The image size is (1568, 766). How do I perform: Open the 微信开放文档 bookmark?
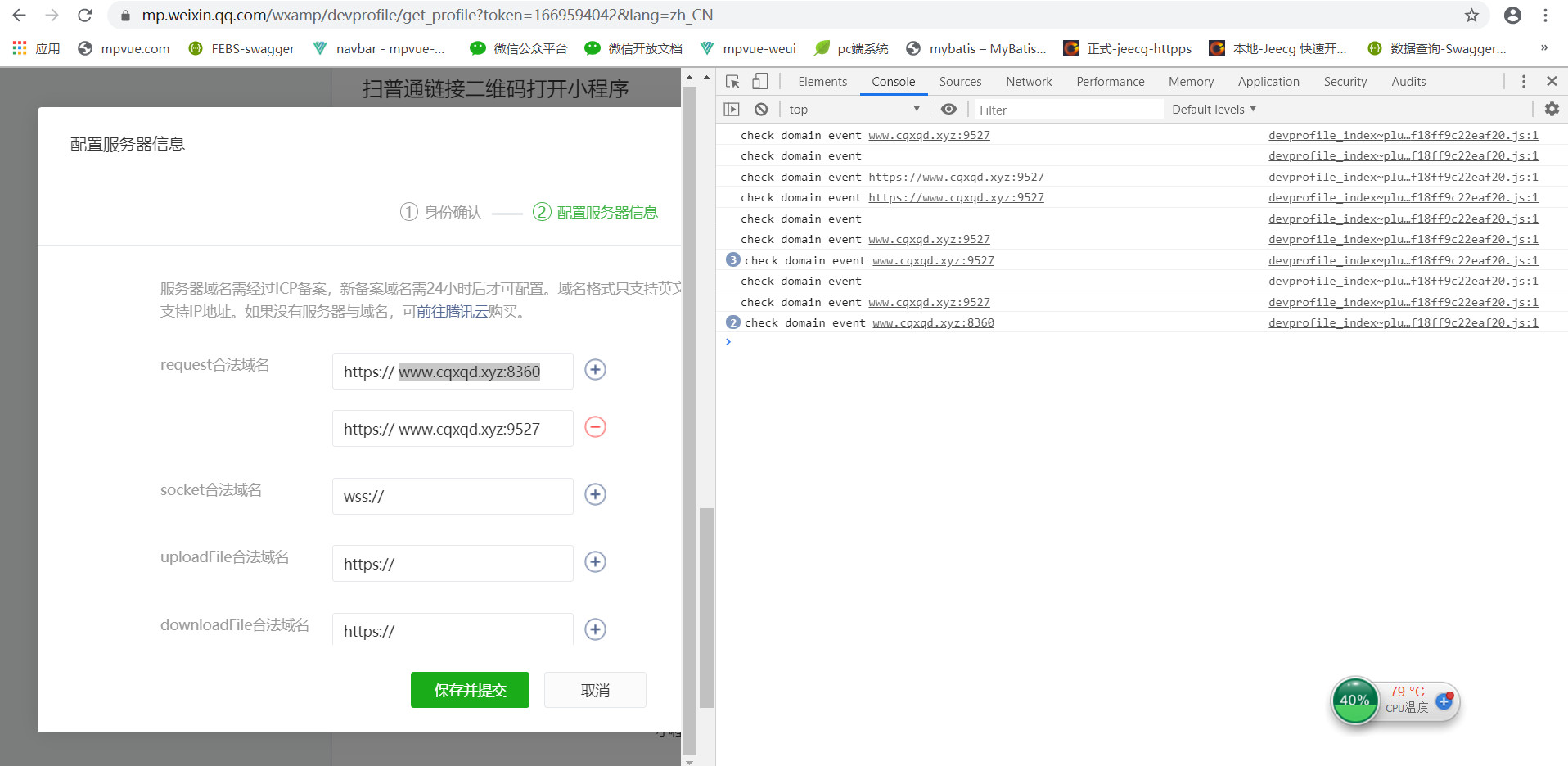click(633, 48)
